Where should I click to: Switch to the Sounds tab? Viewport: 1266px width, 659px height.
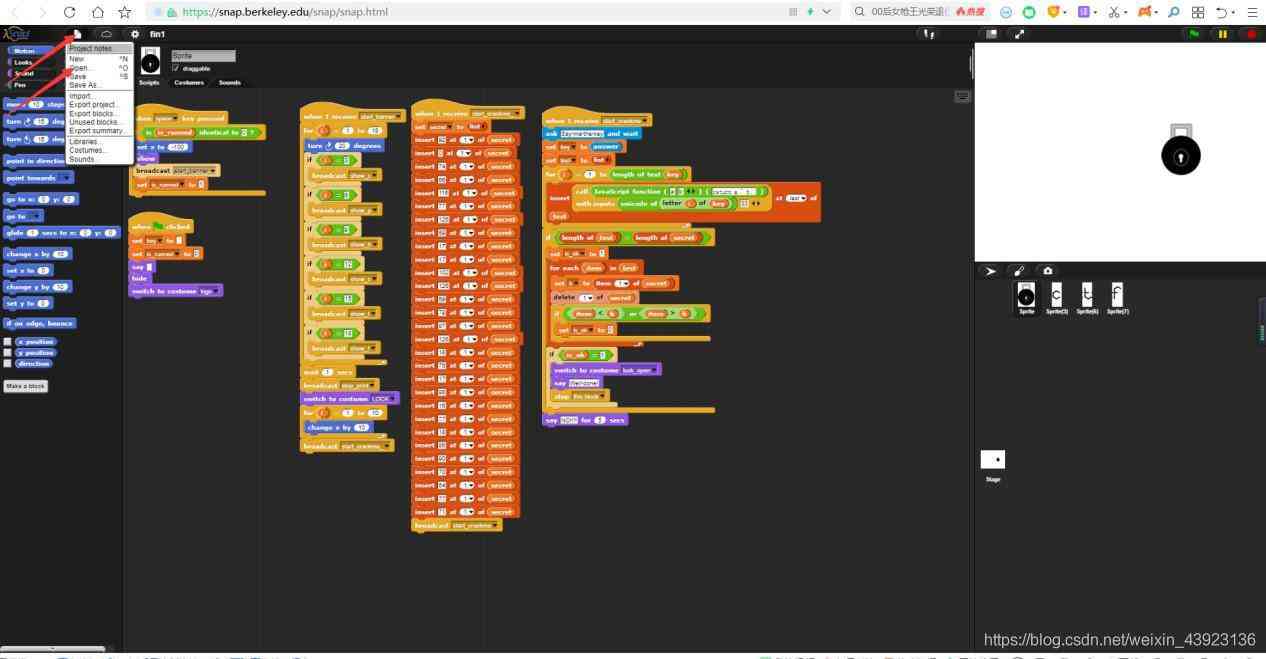coord(230,82)
